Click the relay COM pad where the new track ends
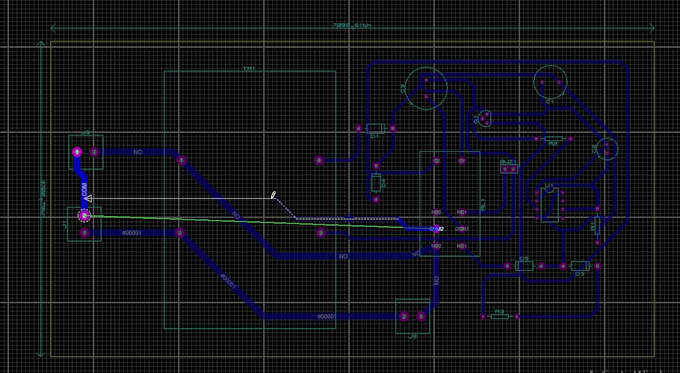Image resolution: width=680 pixels, height=373 pixels. pos(436,229)
